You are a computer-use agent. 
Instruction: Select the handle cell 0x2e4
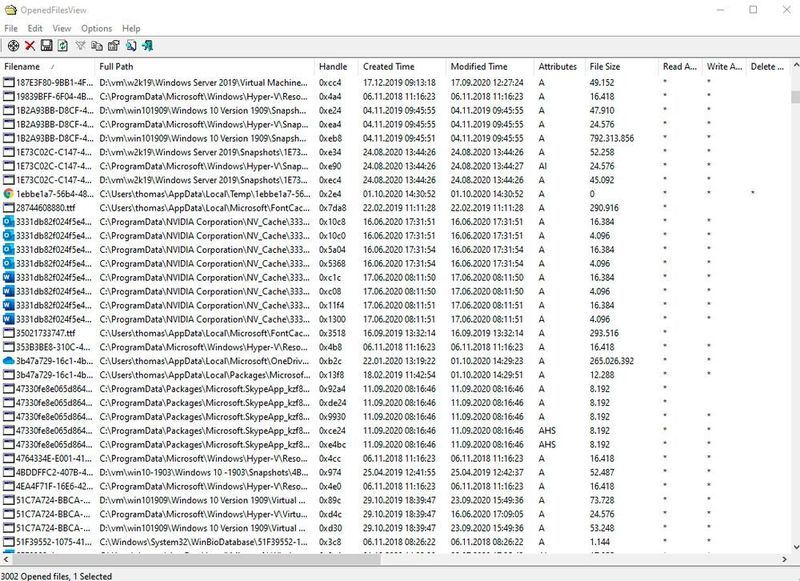(330, 194)
